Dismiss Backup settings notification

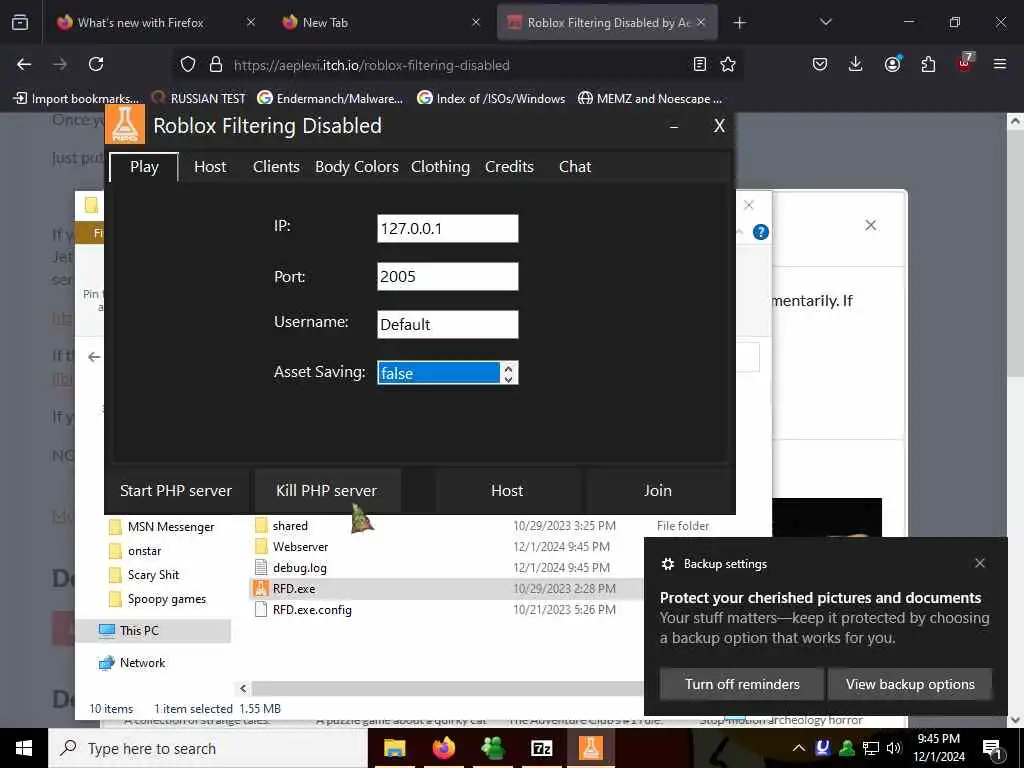980,563
